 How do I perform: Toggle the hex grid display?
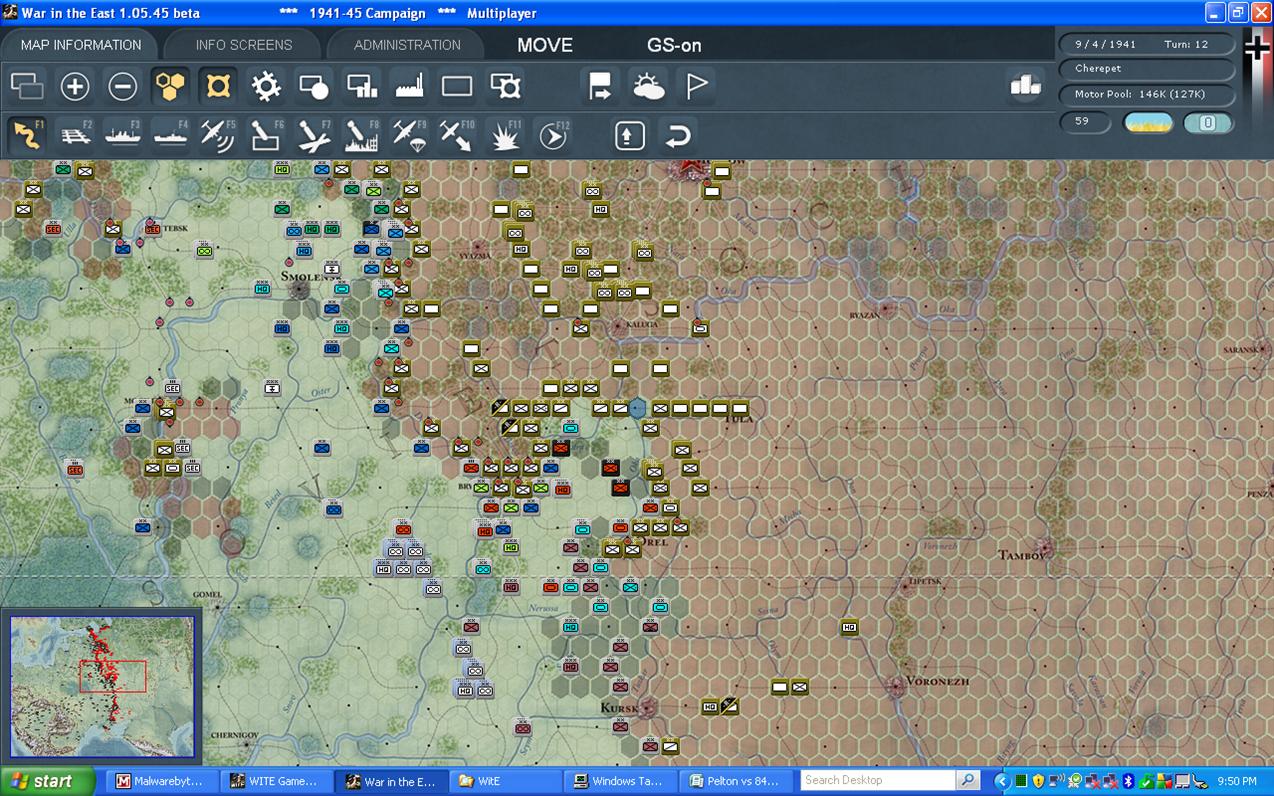click(171, 87)
